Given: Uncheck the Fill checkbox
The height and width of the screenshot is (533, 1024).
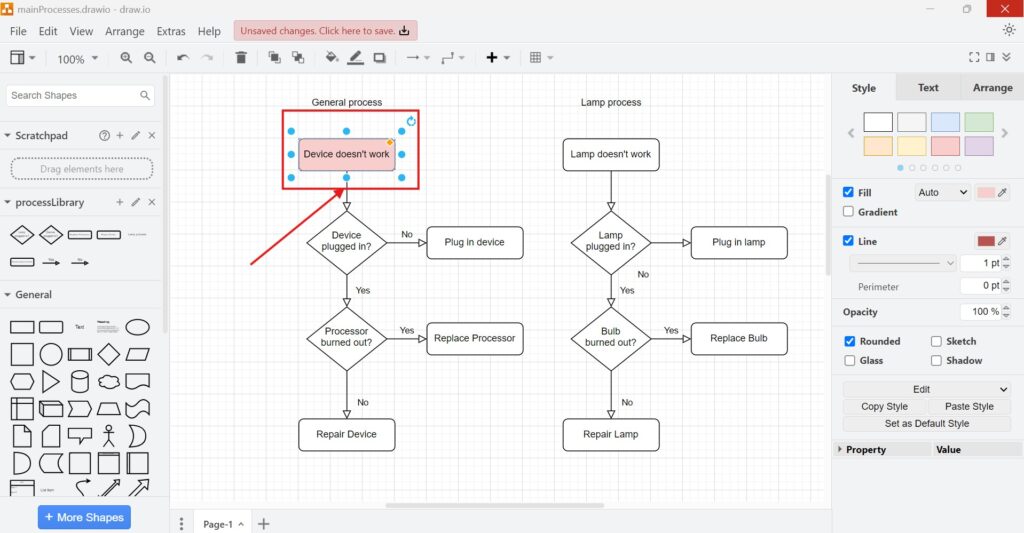Looking at the screenshot, I should click(849, 192).
